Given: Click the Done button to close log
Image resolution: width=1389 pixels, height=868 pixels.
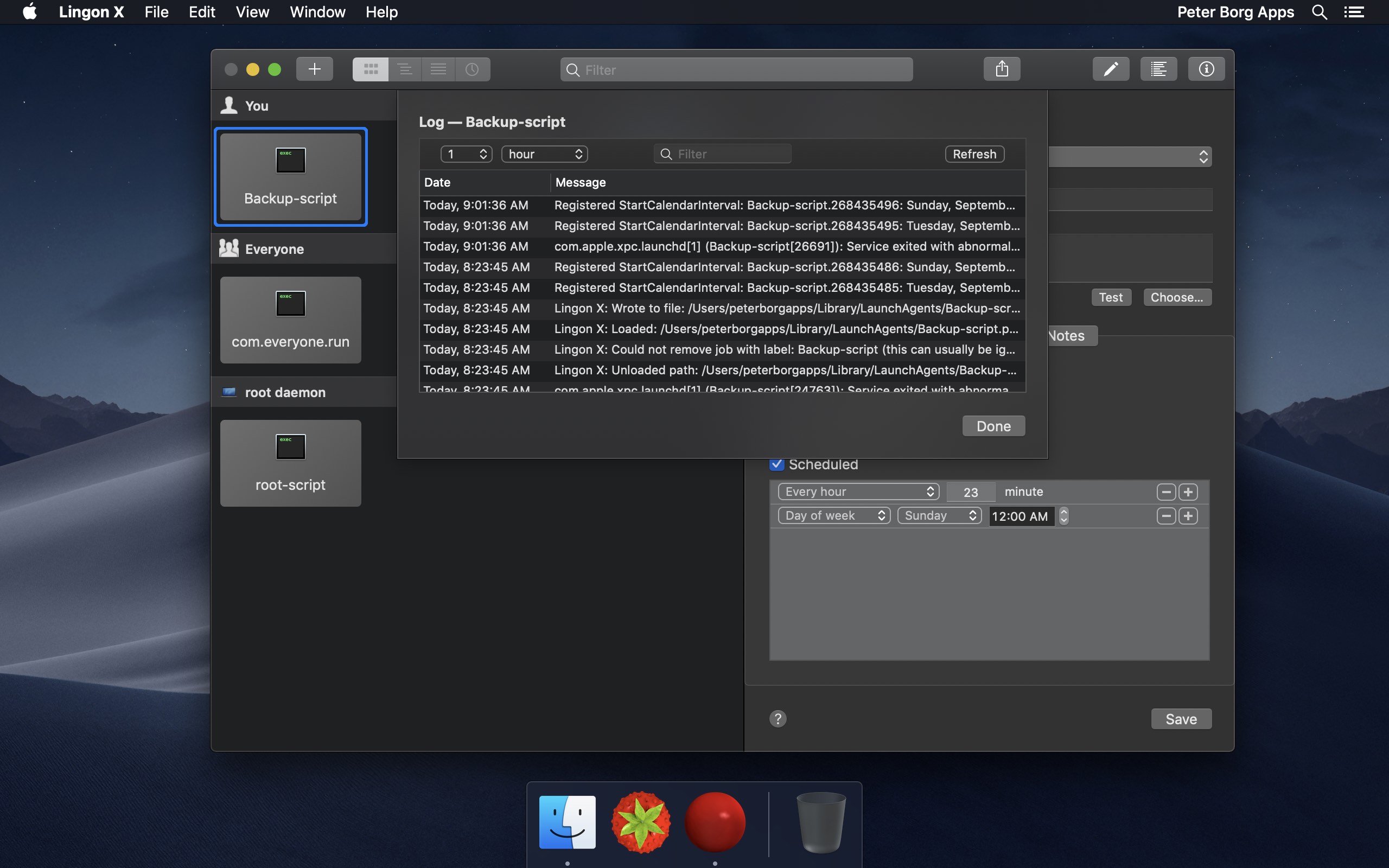Looking at the screenshot, I should click(993, 426).
